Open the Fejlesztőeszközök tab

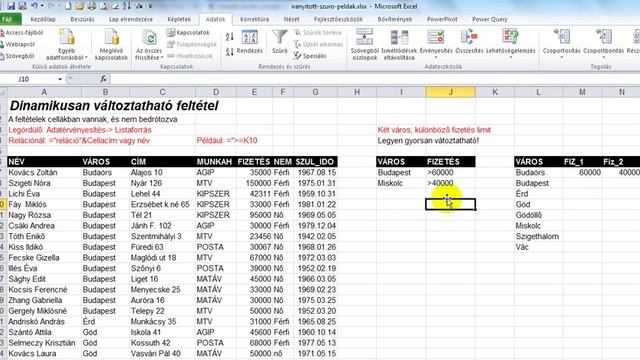[338, 19]
